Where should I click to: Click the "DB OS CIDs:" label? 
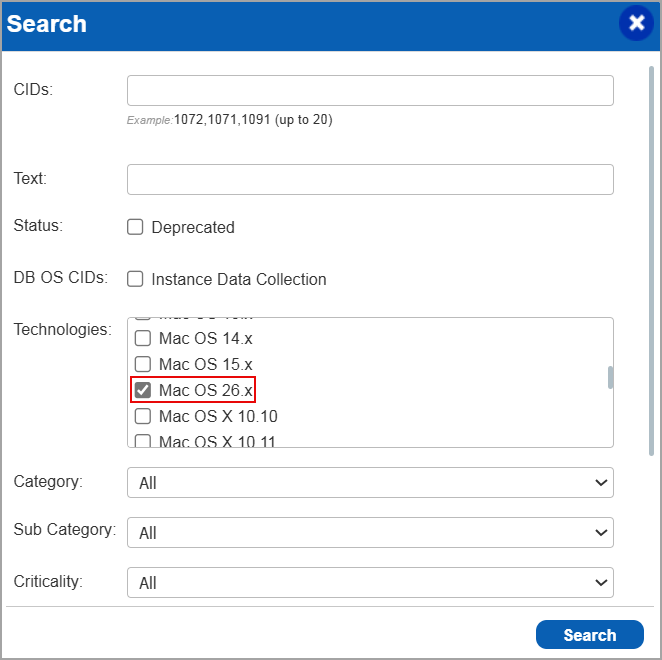59,278
